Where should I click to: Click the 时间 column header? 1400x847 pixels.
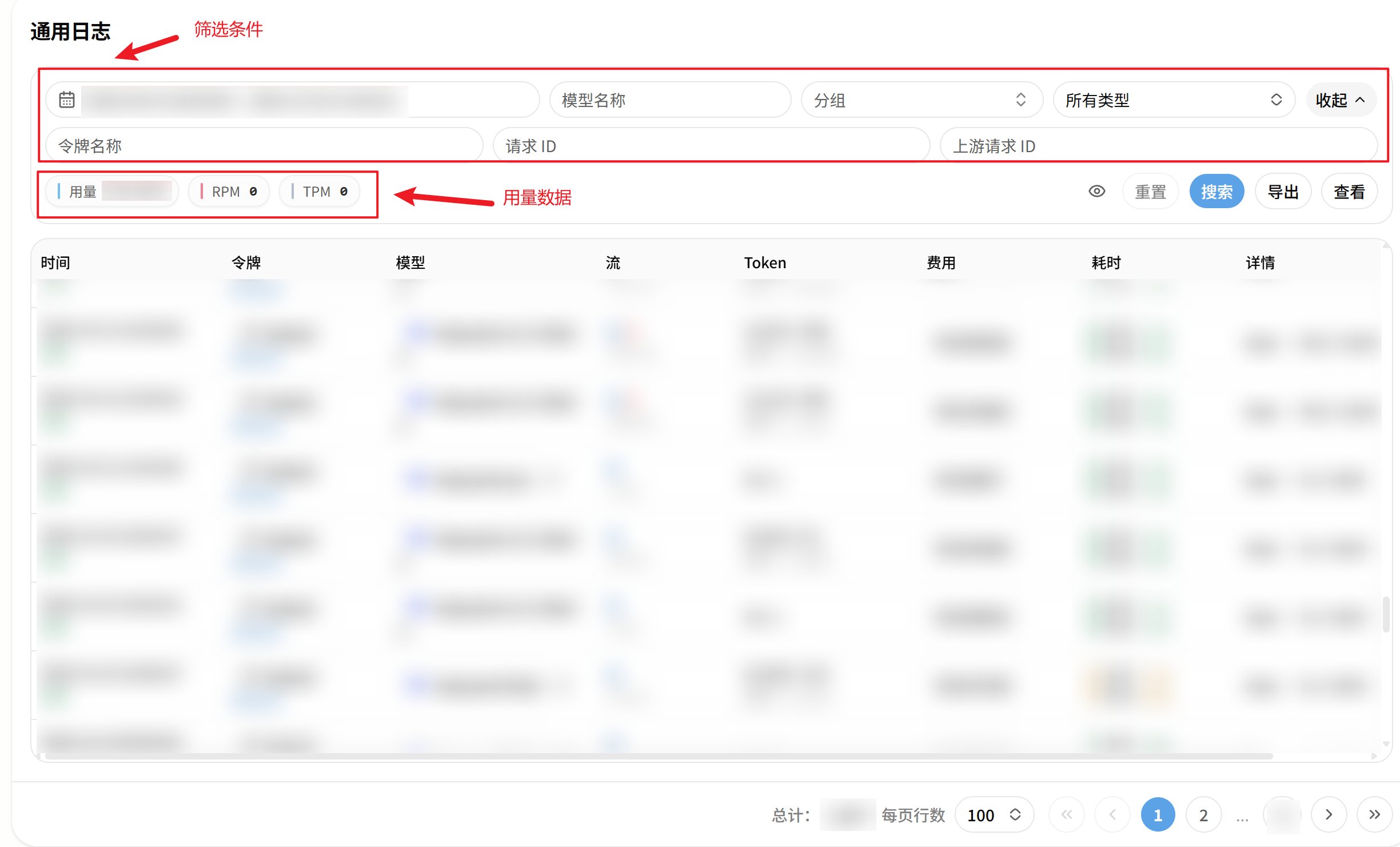coord(55,263)
